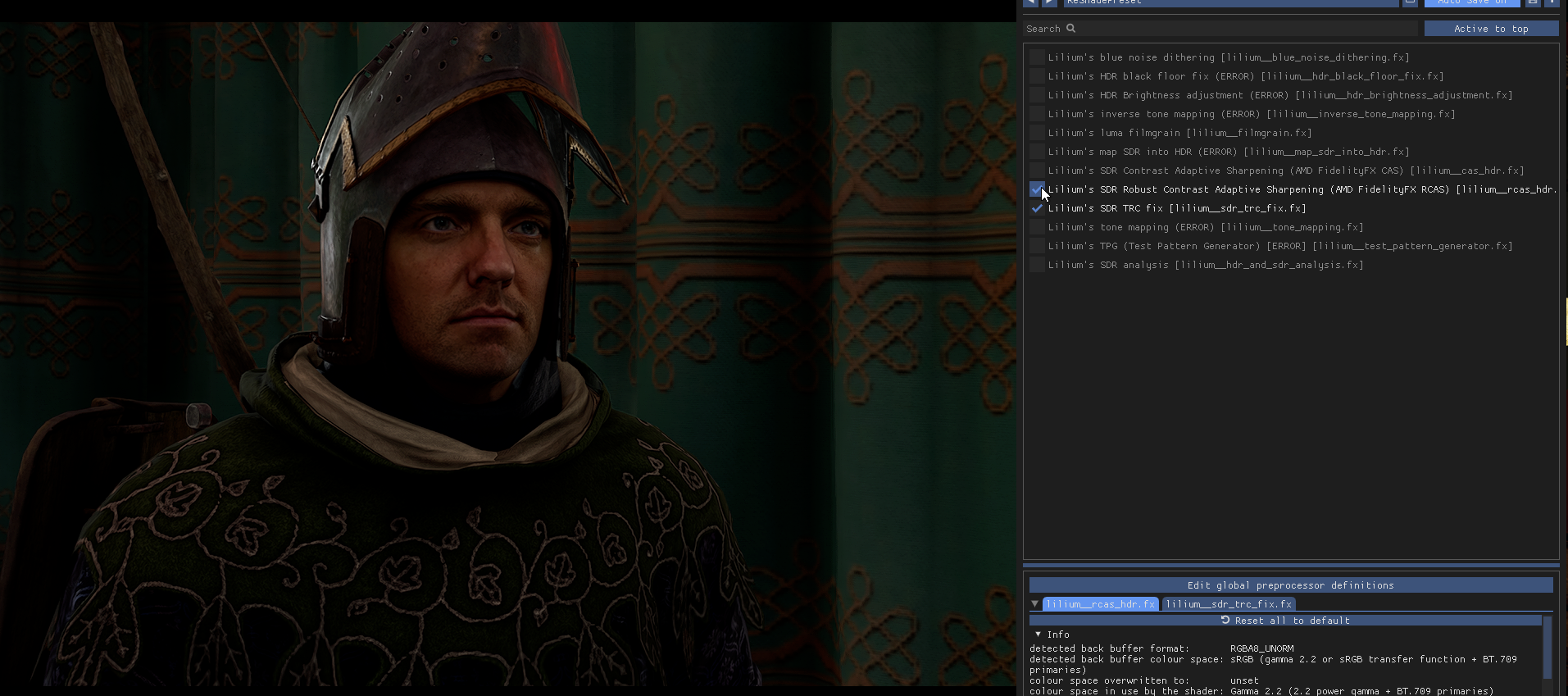Toggle Lilium's HDR Brightness adjustment checkbox
This screenshot has height=696, width=1568.
1037,95
